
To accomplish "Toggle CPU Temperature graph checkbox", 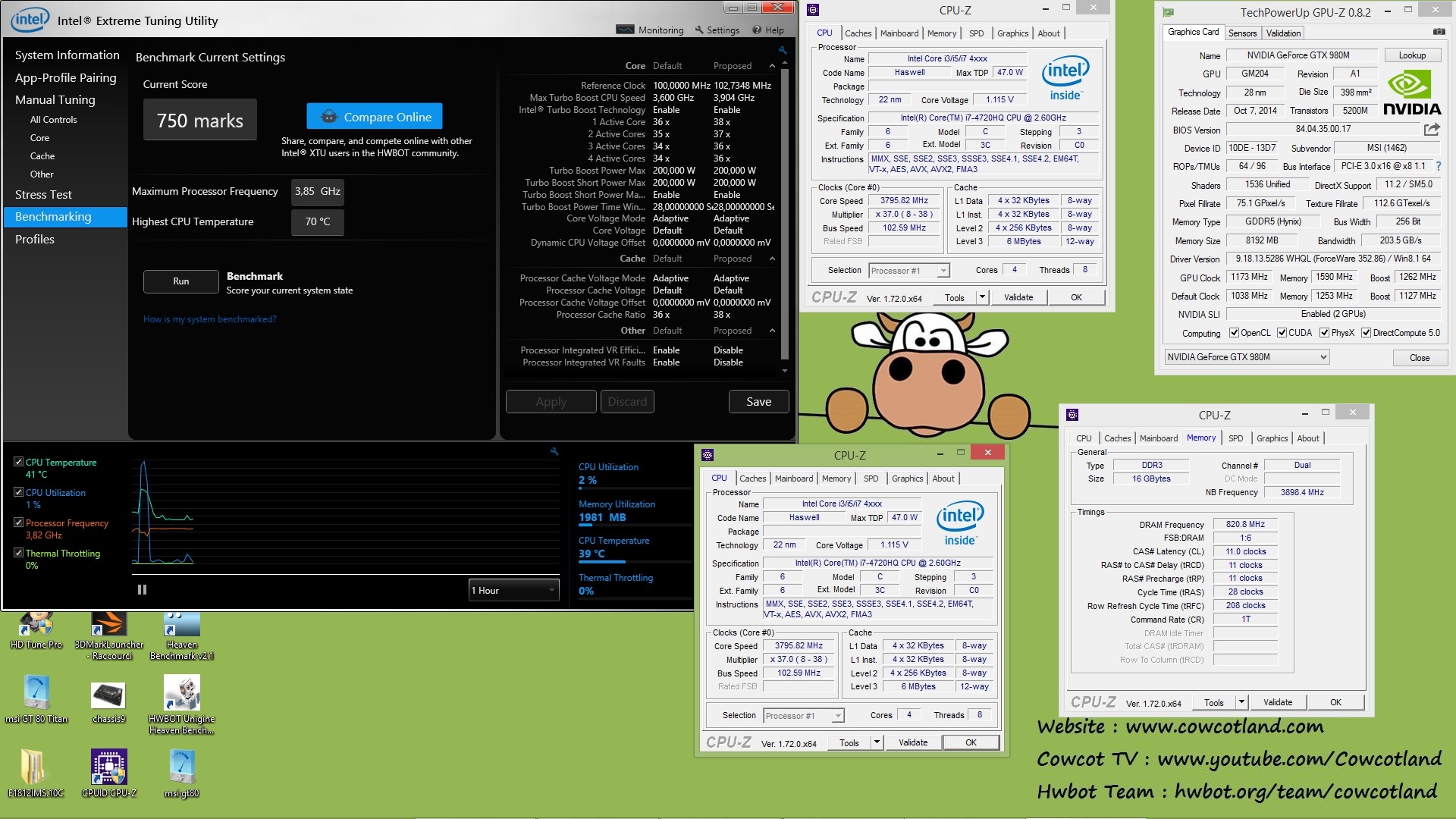I will click(18, 462).
